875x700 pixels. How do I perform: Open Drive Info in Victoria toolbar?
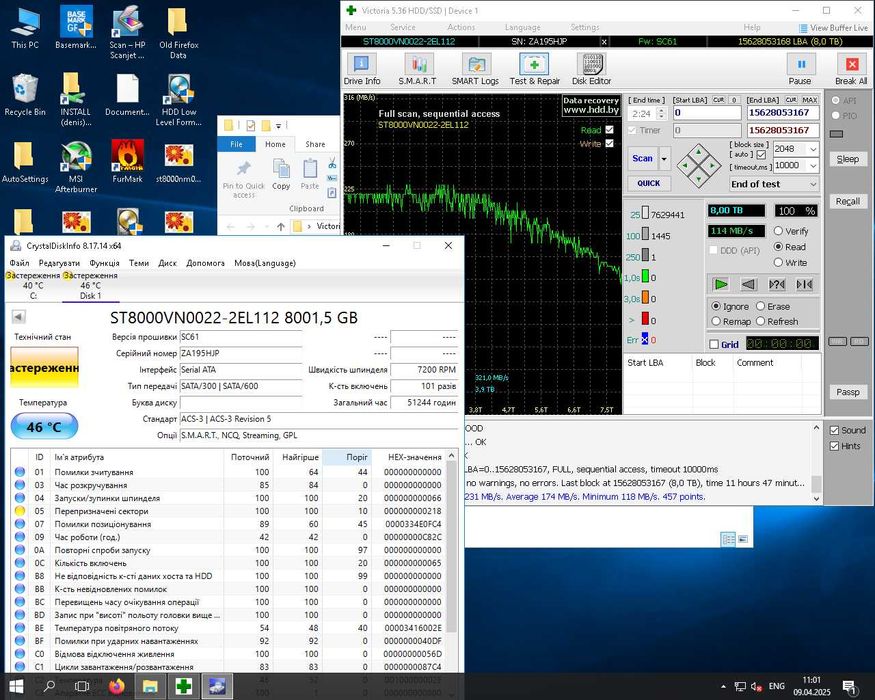[362, 68]
